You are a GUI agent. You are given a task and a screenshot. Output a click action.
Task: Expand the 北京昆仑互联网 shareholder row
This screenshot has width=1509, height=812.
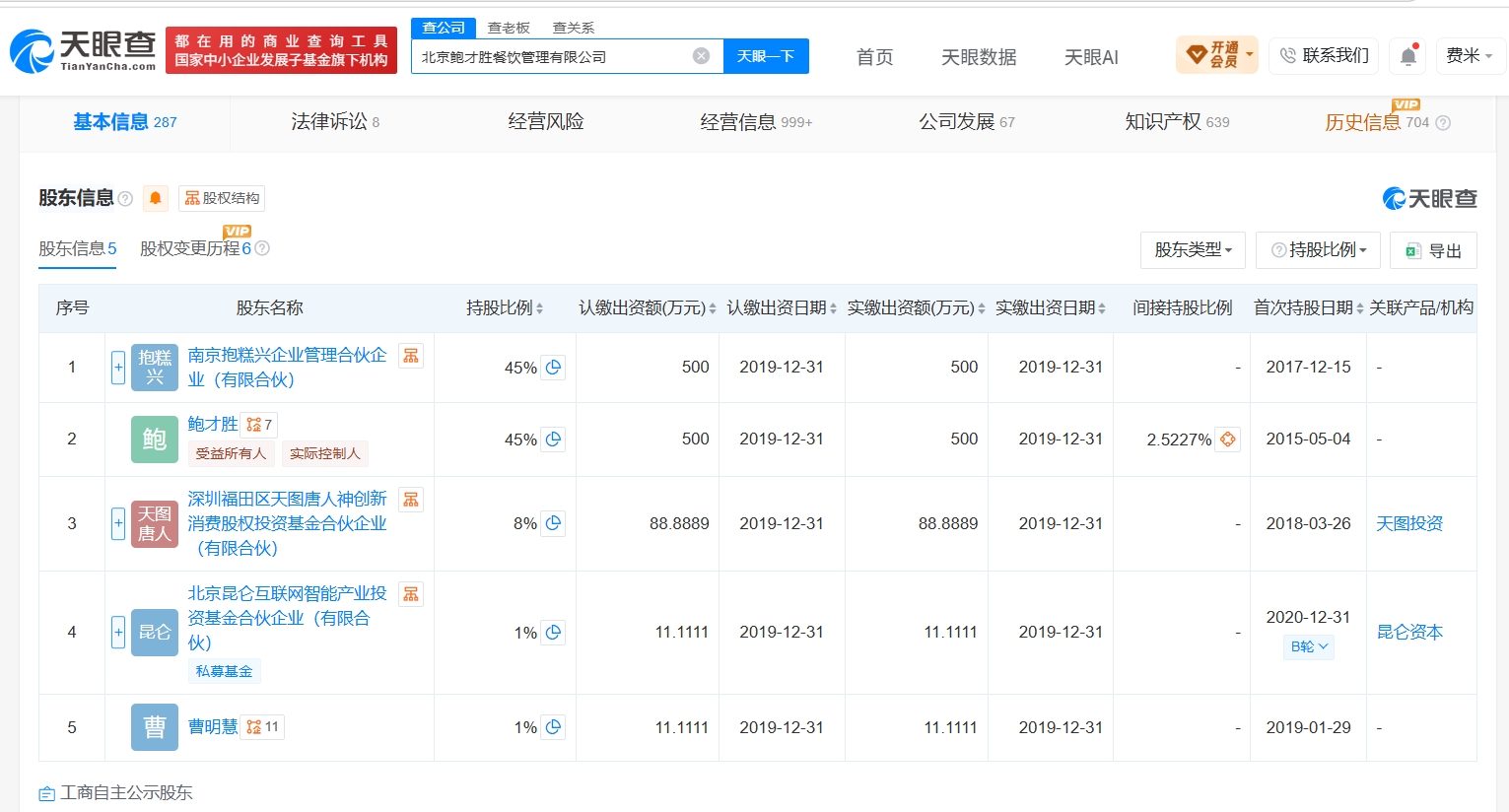[118, 633]
